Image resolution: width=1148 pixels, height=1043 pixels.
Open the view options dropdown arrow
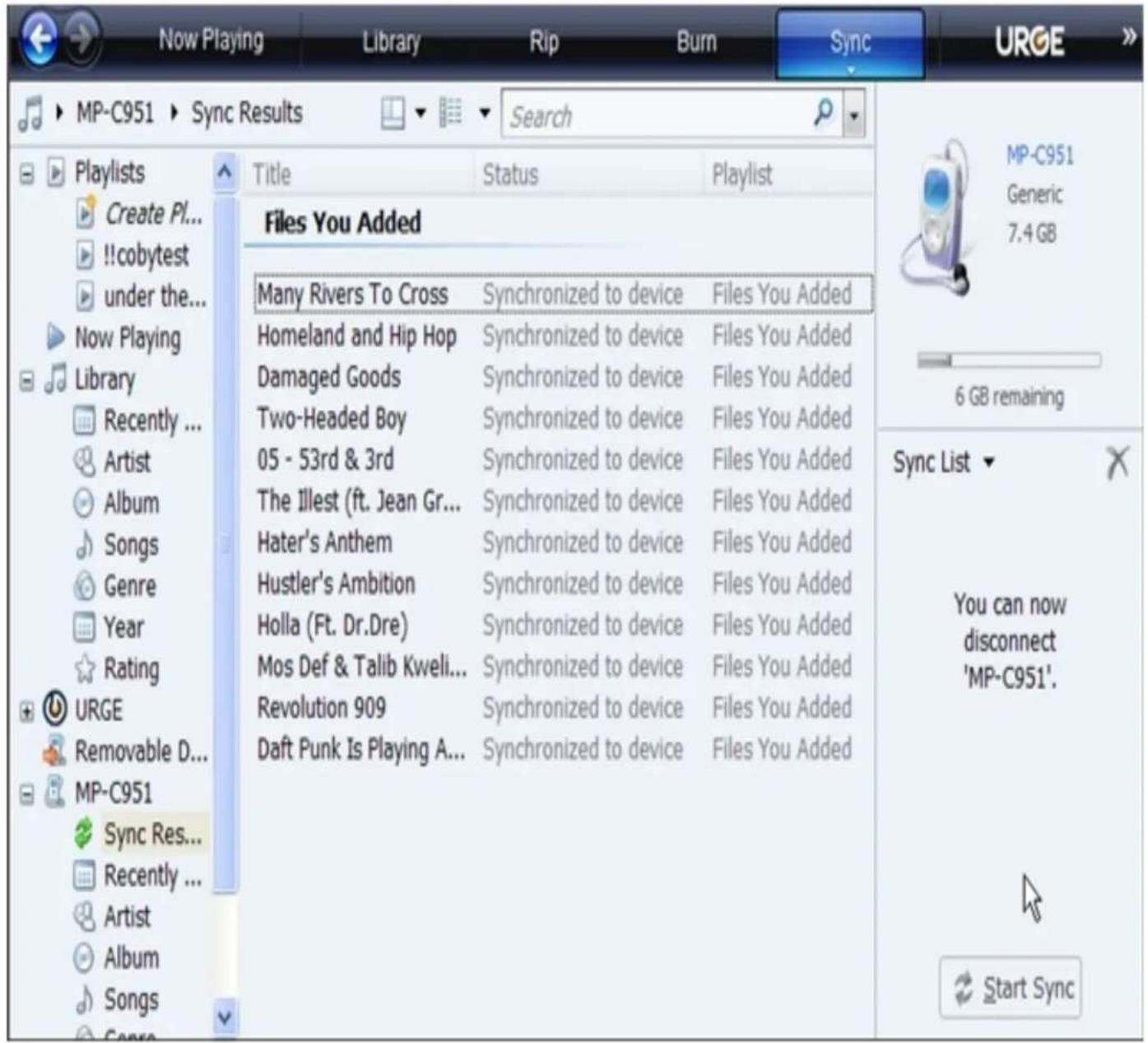pyautogui.click(x=485, y=114)
